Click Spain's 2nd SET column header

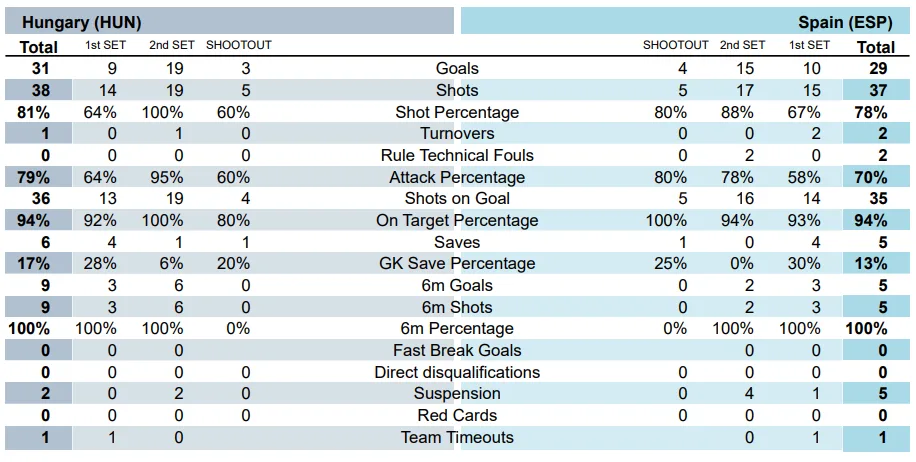[743, 46]
